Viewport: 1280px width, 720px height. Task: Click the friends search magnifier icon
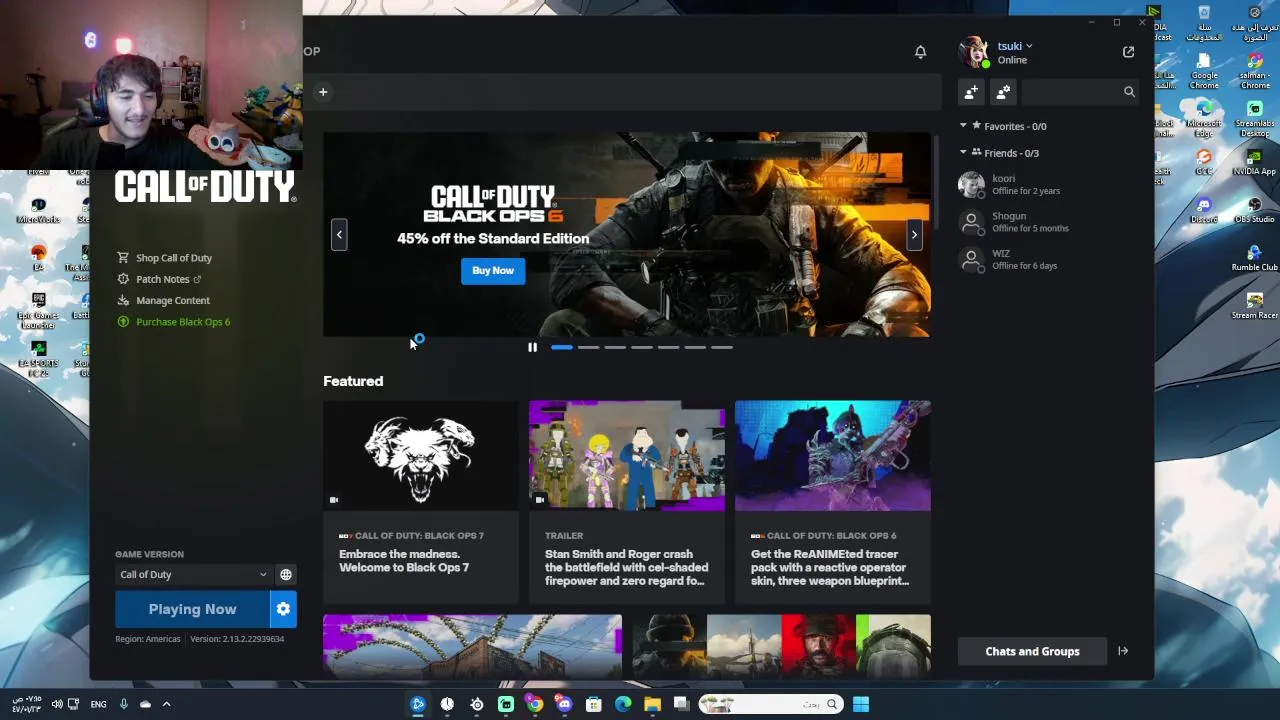(x=1129, y=92)
